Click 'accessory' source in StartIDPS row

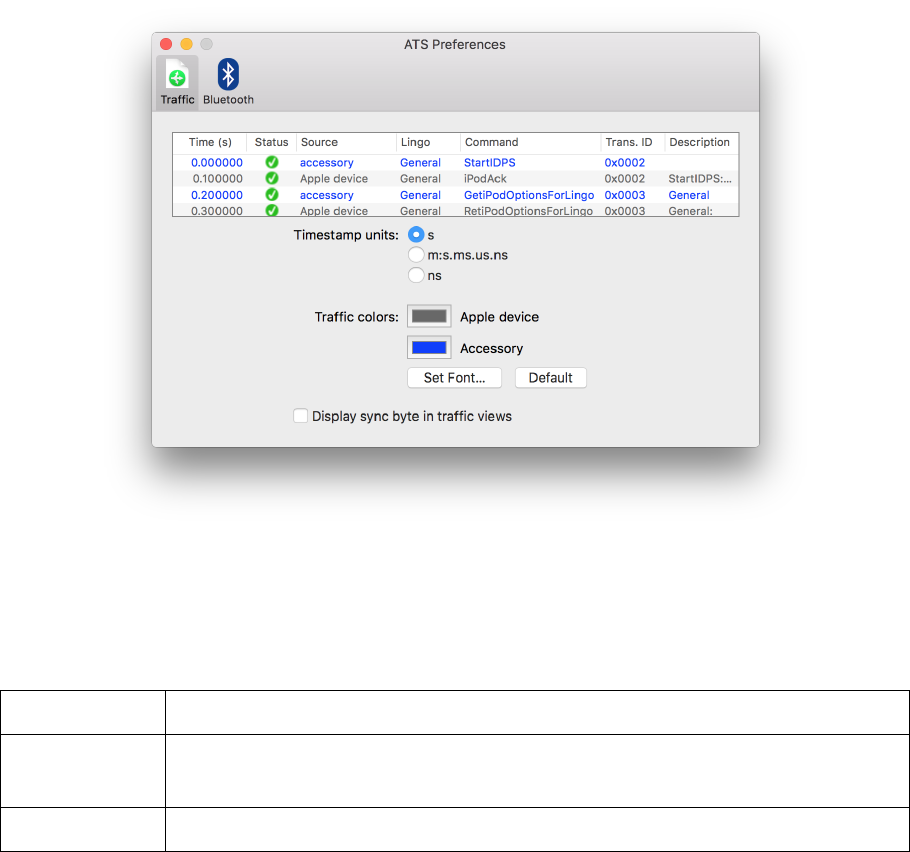(327, 163)
